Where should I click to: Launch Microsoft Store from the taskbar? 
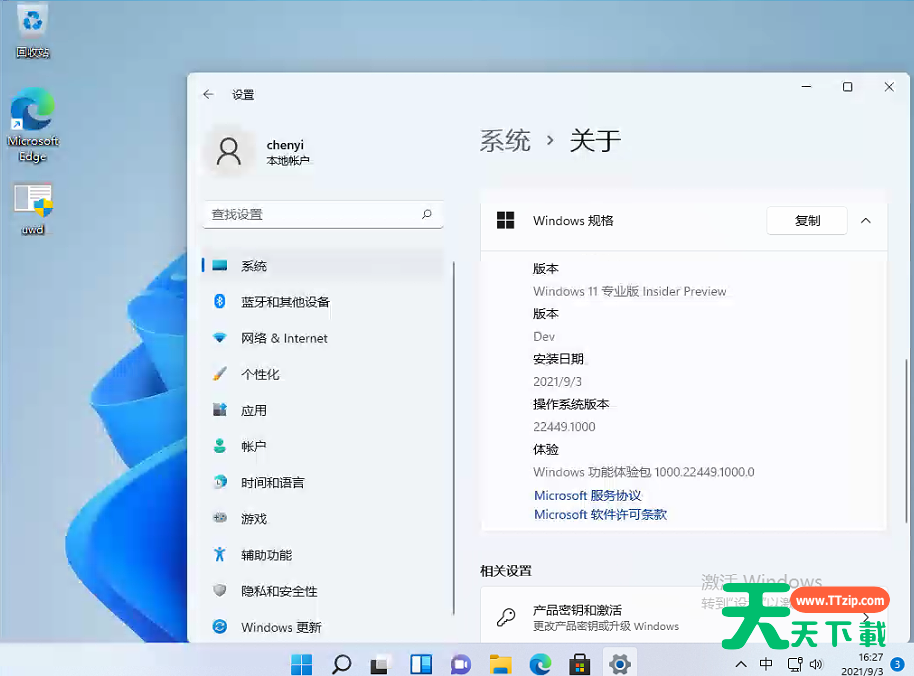tap(579, 663)
